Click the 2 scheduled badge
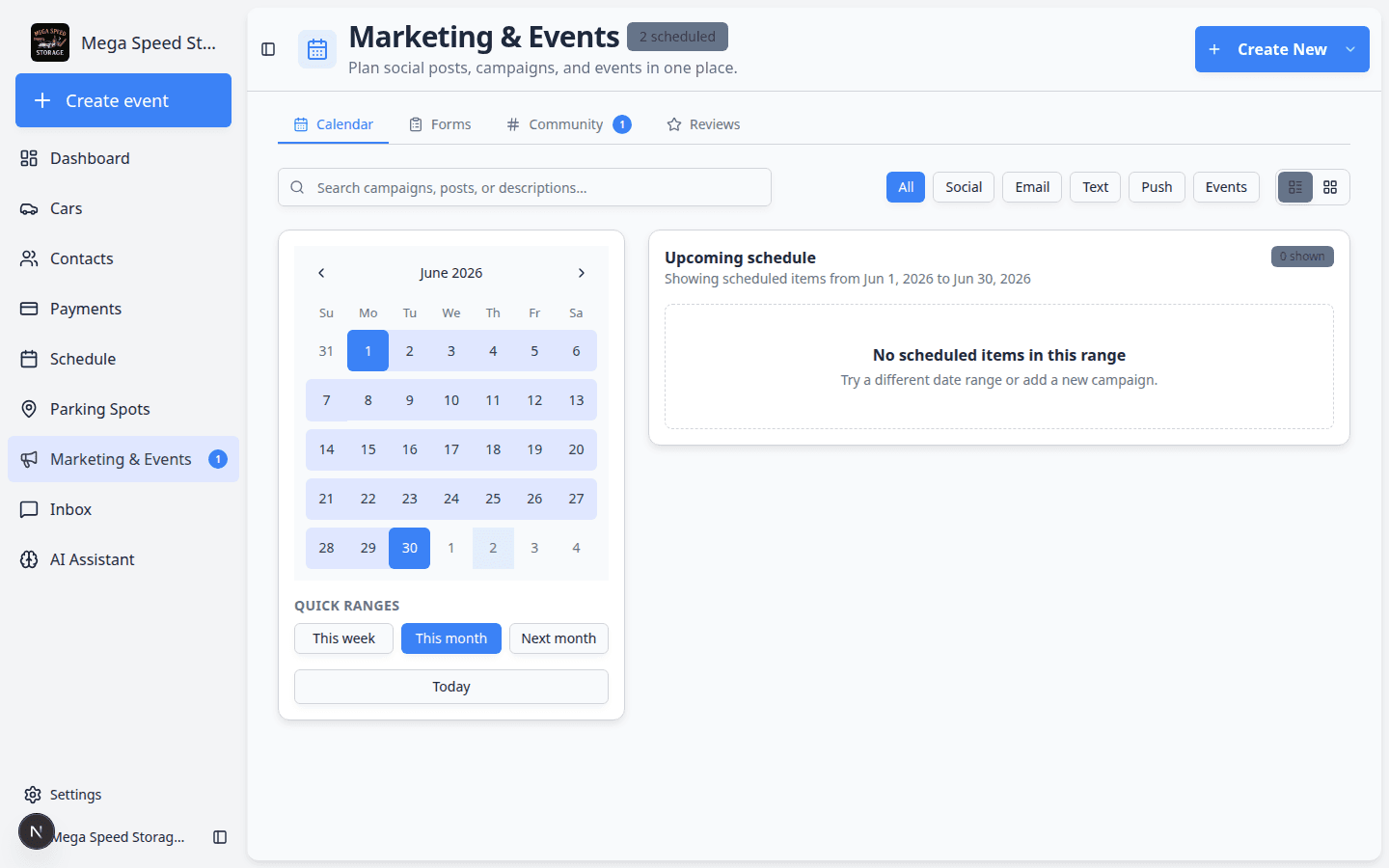This screenshot has width=1389, height=868. 677,37
